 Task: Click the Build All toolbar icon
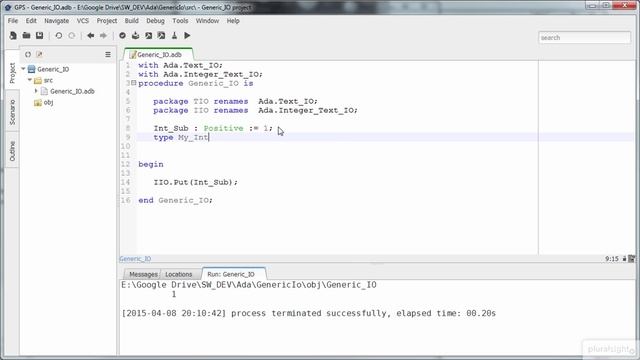coord(136,36)
